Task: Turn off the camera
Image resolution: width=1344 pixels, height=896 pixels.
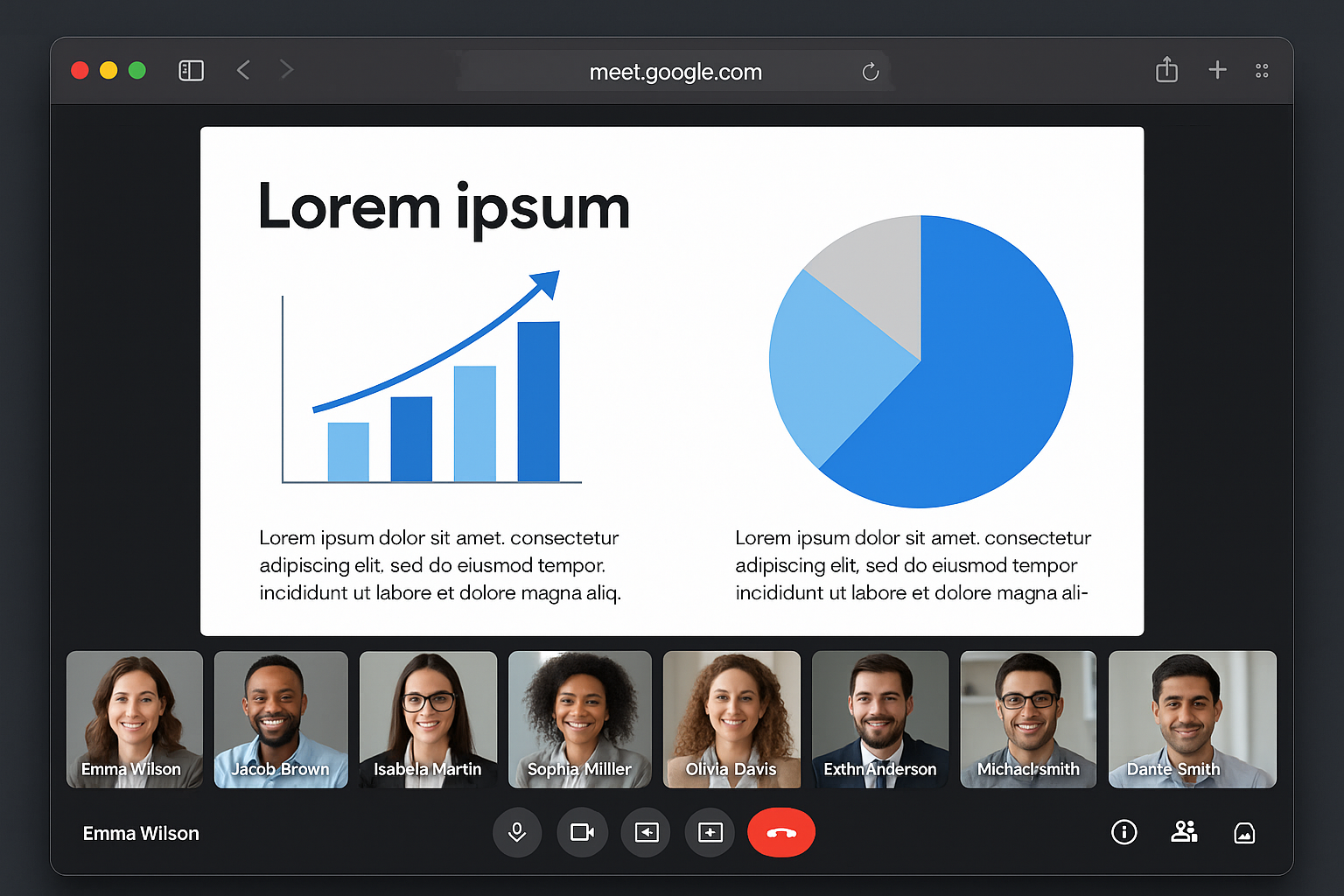Action: tap(582, 832)
